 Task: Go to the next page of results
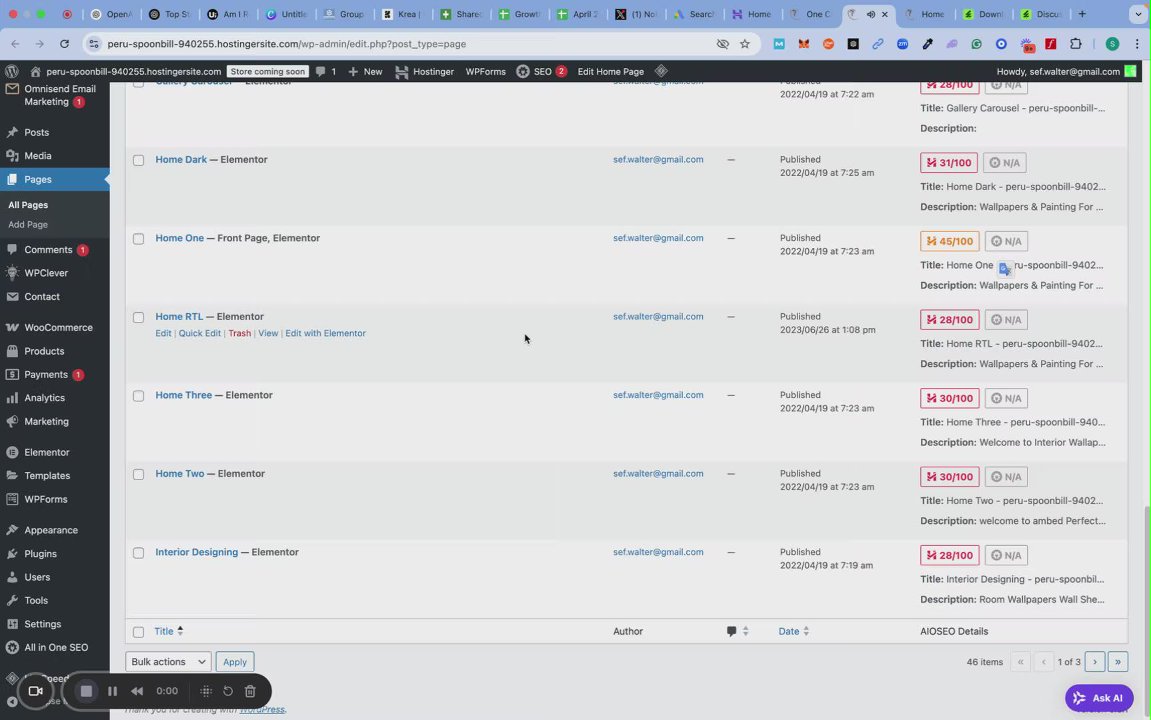click(1094, 661)
